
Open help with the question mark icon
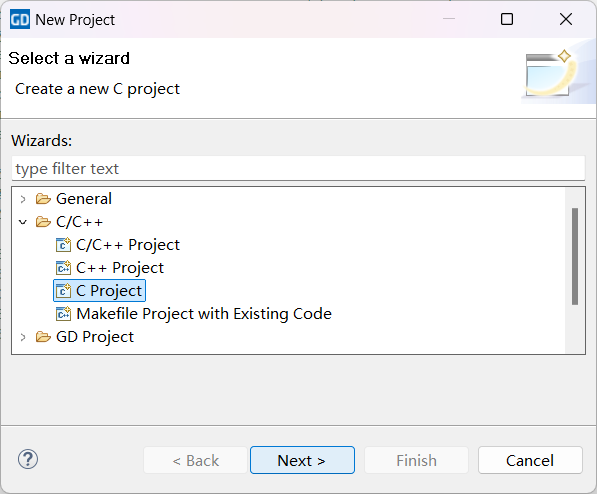click(x=28, y=459)
